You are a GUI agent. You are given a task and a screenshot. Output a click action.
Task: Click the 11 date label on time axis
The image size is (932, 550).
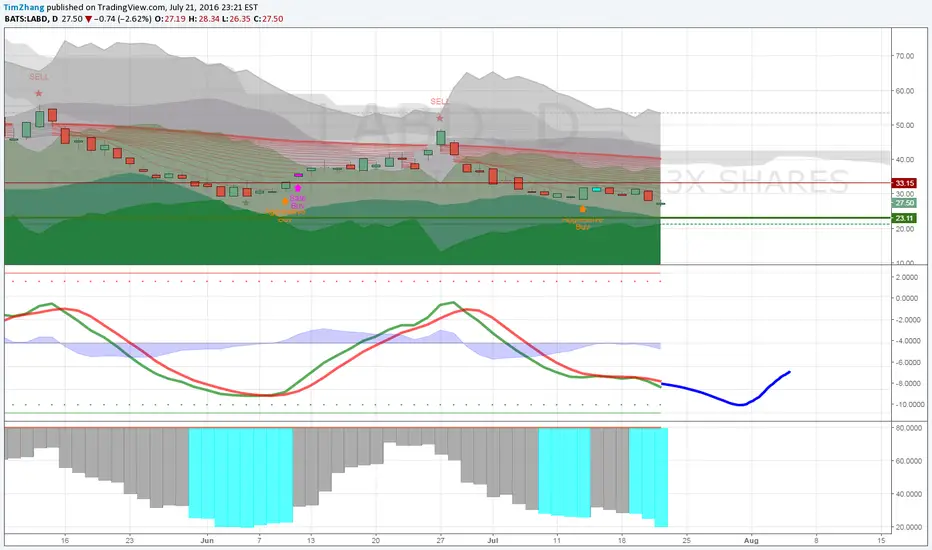tap(557, 540)
